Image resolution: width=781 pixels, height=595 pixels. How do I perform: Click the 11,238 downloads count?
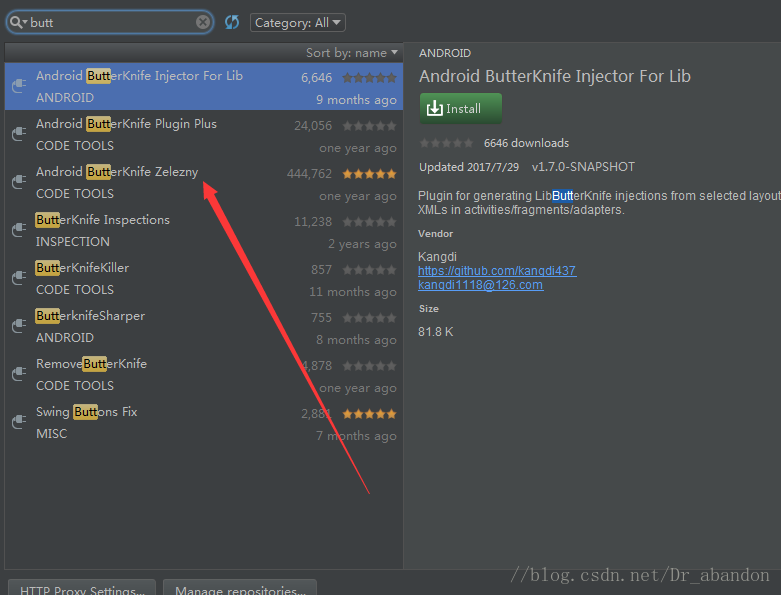(x=313, y=222)
